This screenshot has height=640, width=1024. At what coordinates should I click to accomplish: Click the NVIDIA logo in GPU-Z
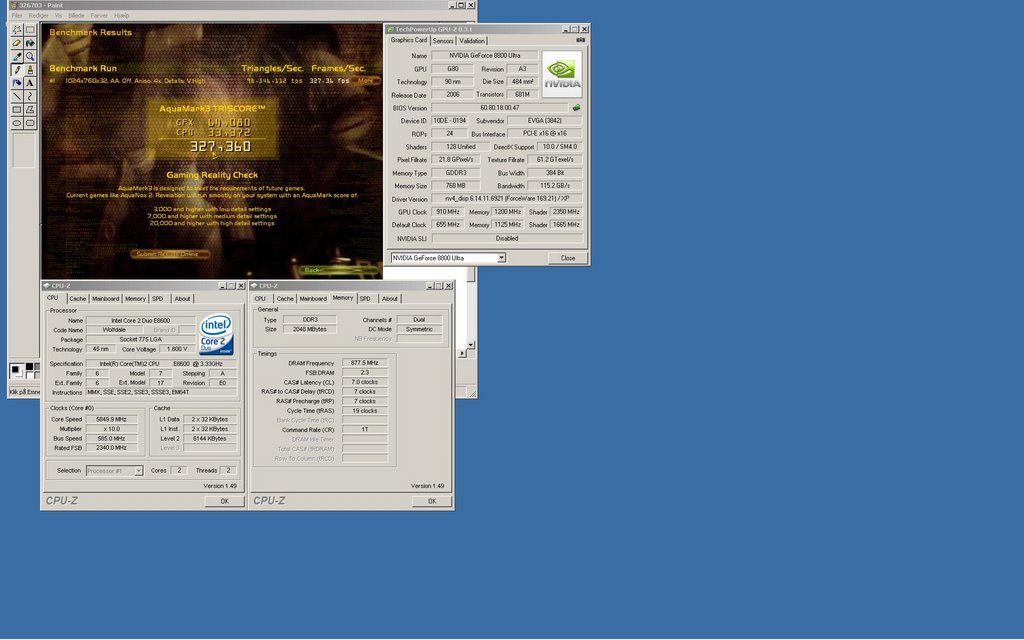point(562,74)
